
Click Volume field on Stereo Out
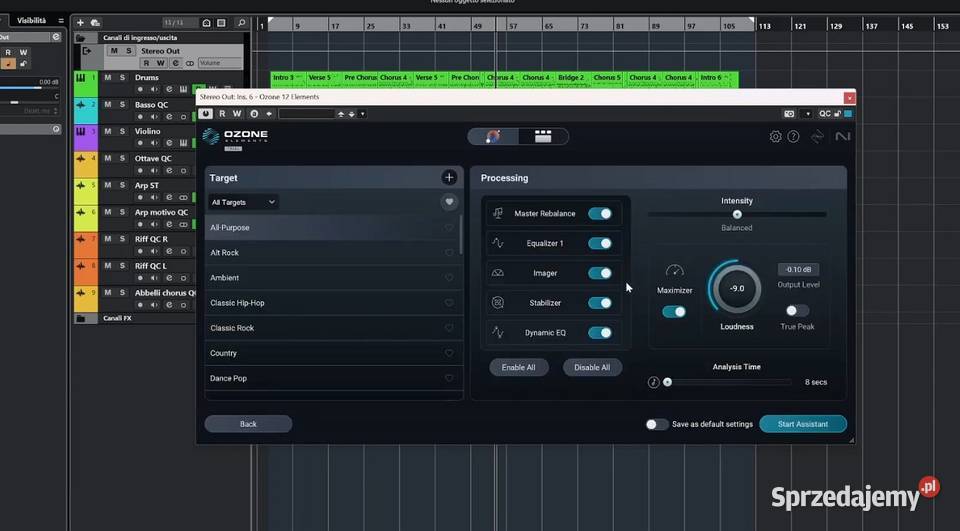[x=219, y=63]
